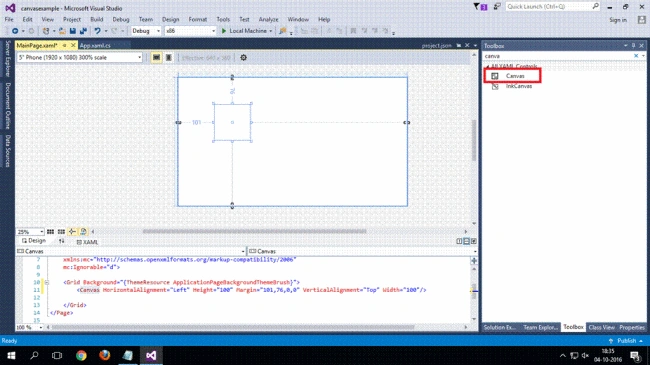Switch designer to portrait orientation
The height and width of the screenshot is (365, 650).
click(x=169, y=58)
